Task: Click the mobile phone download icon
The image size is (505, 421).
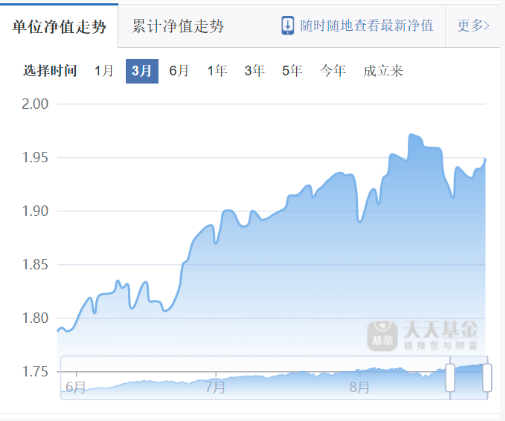Action: click(287, 26)
